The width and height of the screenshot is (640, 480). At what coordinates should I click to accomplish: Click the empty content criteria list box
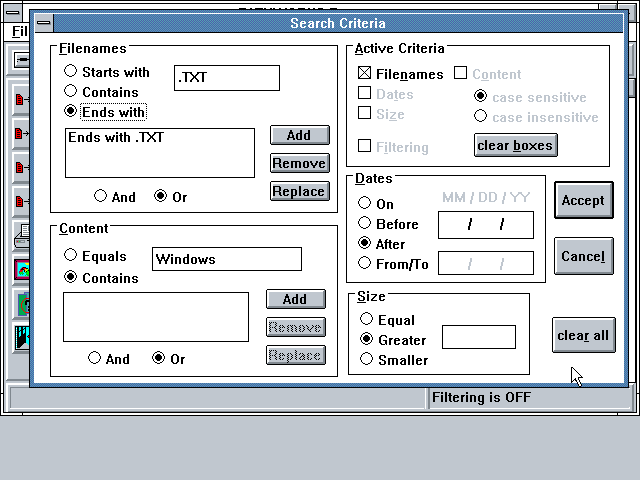pyautogui.click(x=156, y=317)
